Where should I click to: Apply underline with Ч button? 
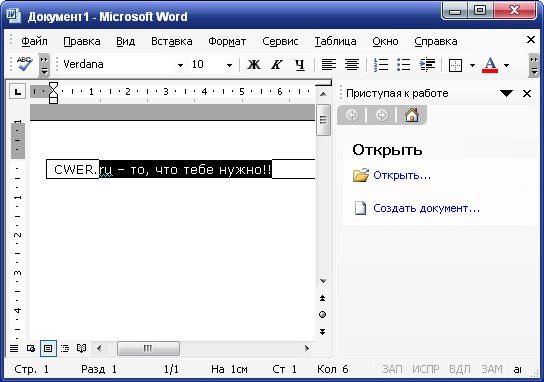coord(300,65)
